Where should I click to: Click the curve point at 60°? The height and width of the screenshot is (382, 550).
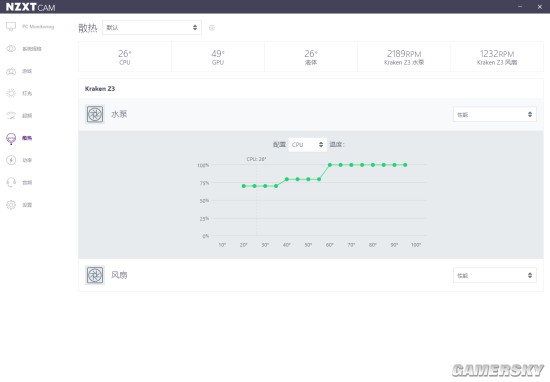(x=330, y=165)
